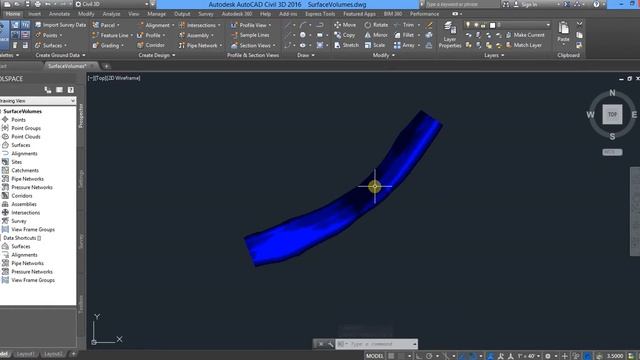Open the annotation scale 1"=40' dropdown
The height and width of the screenshot is (360, 640).
[x=529, y=356]
